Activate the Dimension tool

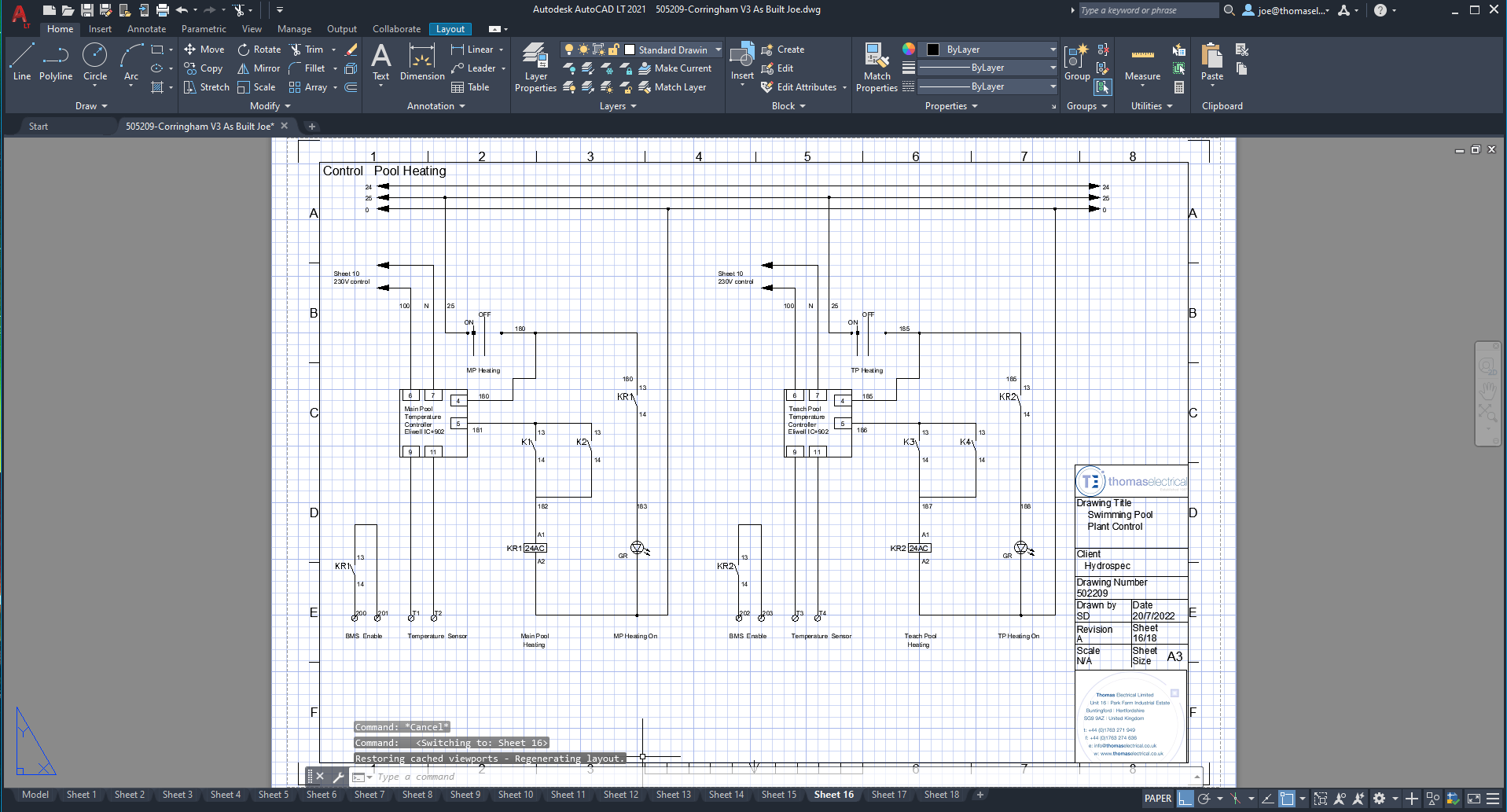tap(422, 62)
